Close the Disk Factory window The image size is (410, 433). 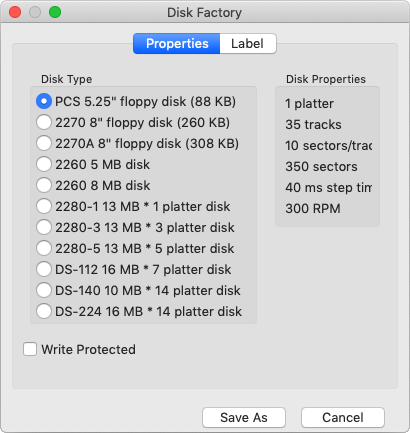point(15,12)
